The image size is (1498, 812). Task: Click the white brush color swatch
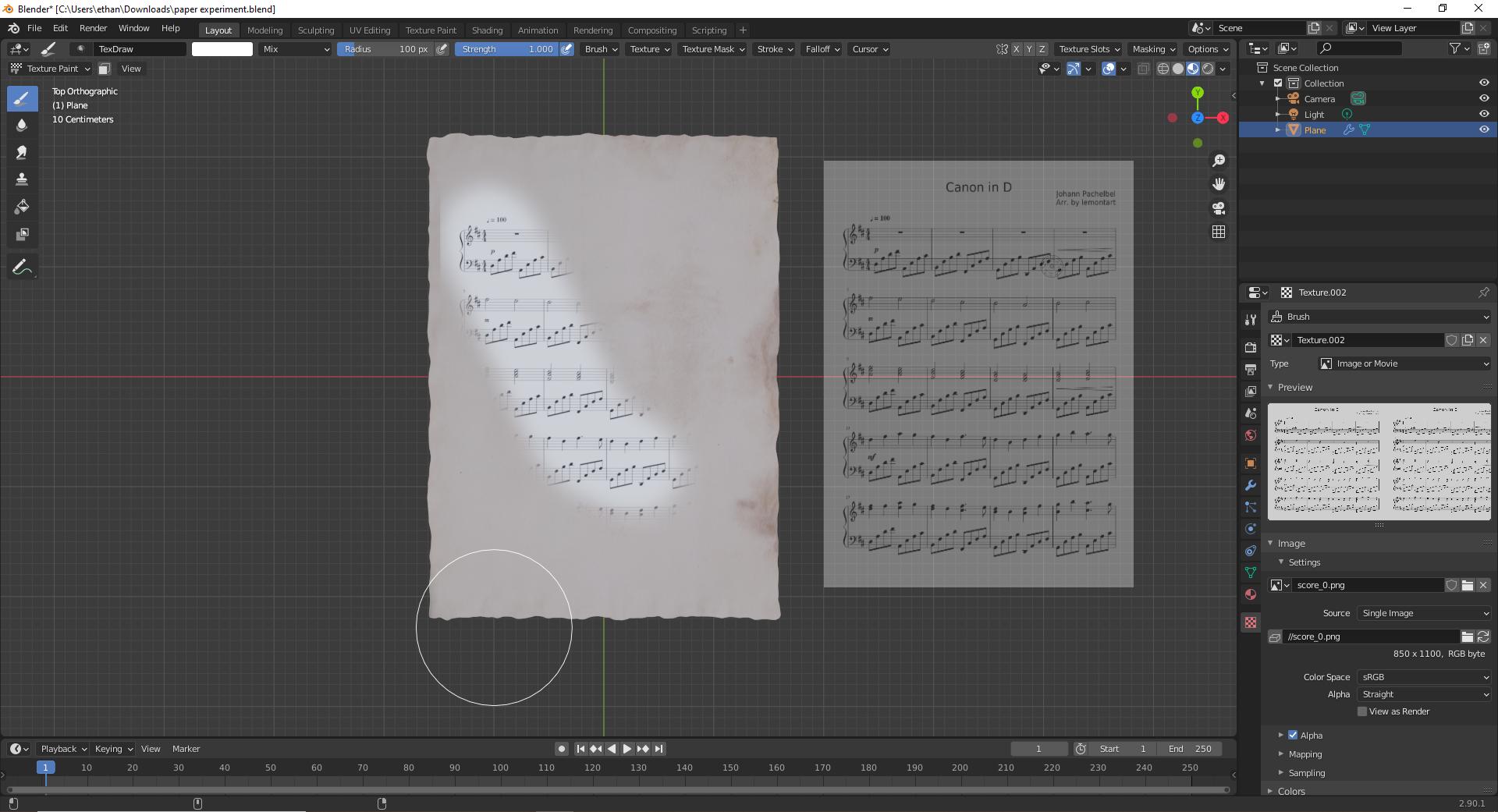222,49
